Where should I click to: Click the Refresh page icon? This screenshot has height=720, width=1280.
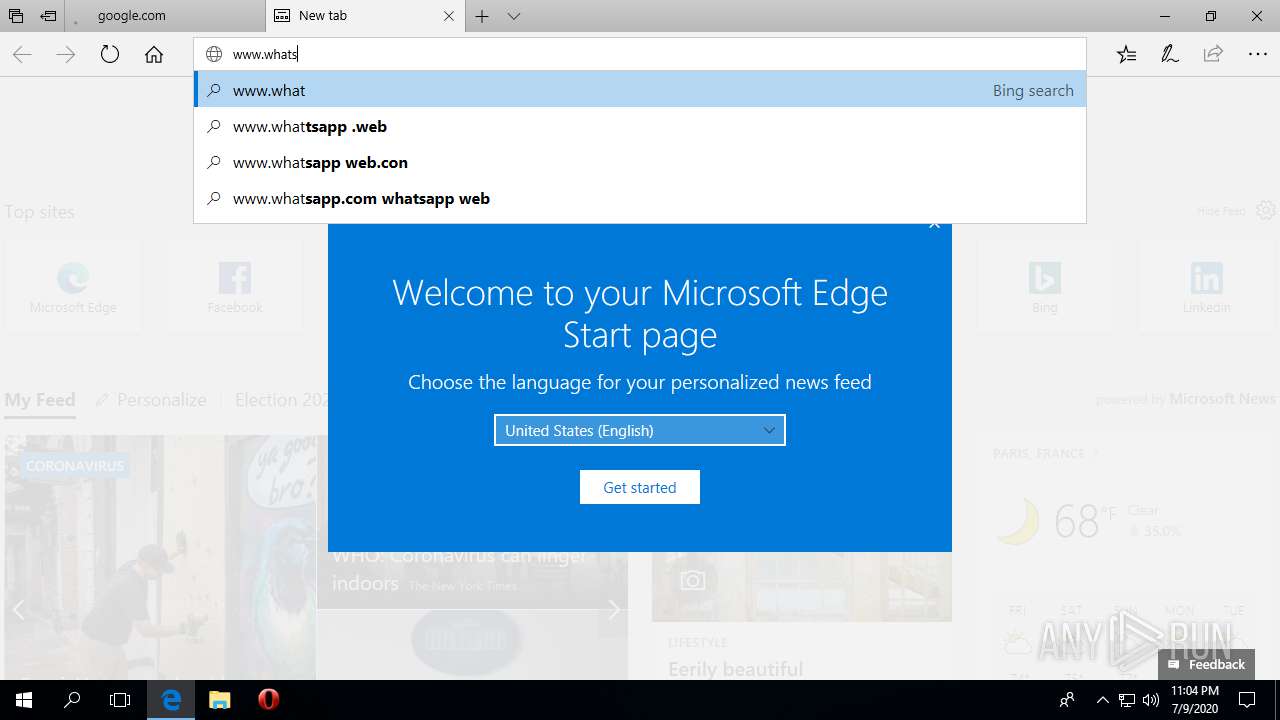[x=110, y=55]
